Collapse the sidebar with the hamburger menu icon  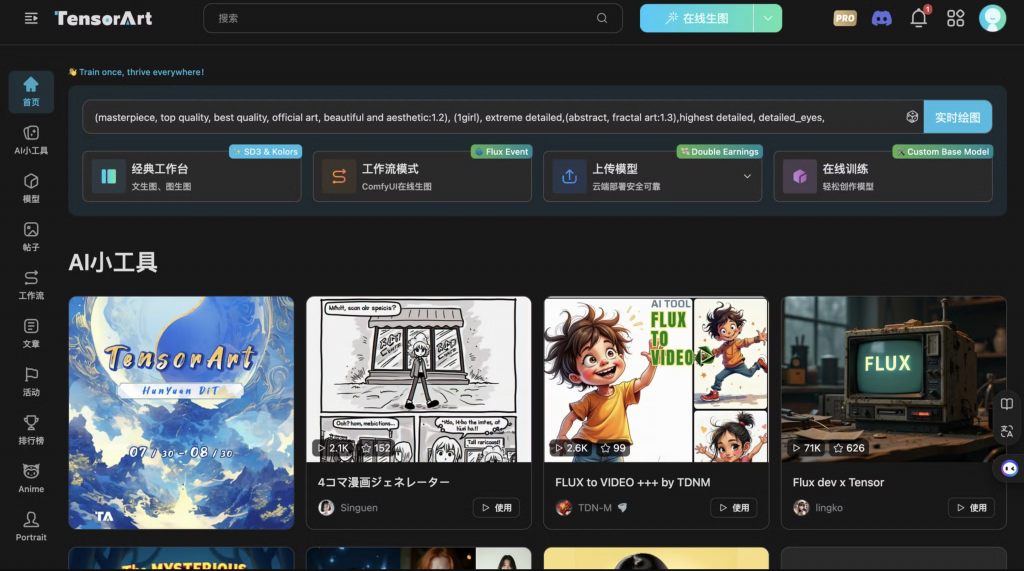coord(31,18)
